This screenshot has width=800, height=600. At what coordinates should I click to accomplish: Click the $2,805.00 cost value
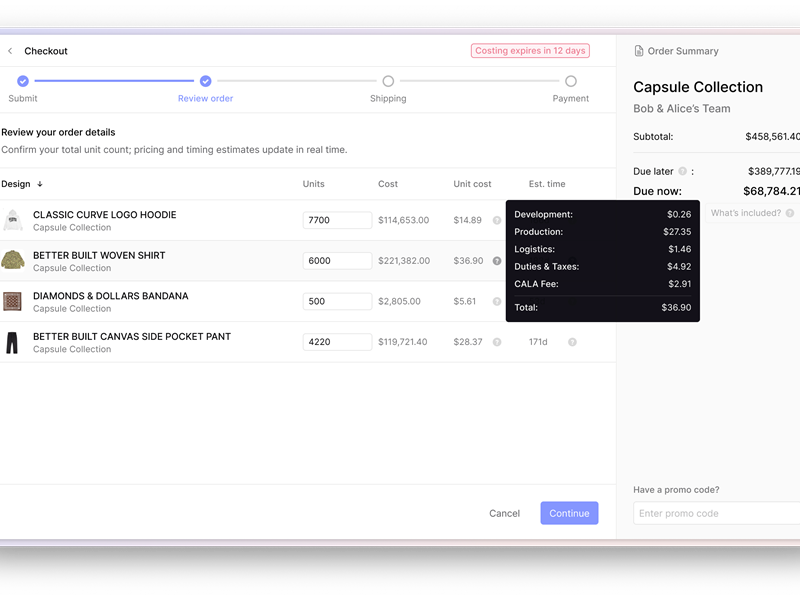click(399, 302)
